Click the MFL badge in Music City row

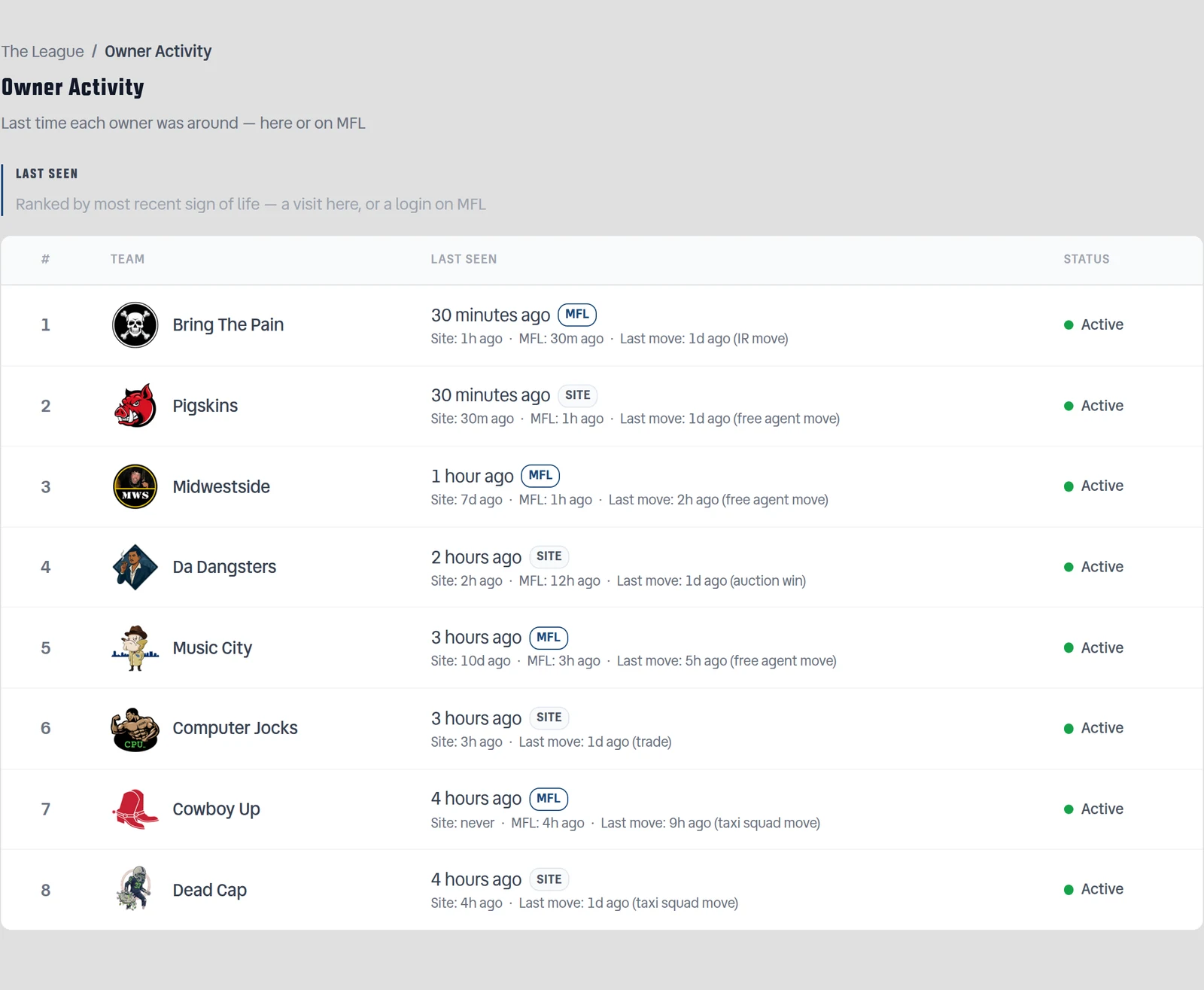point(549,637)
